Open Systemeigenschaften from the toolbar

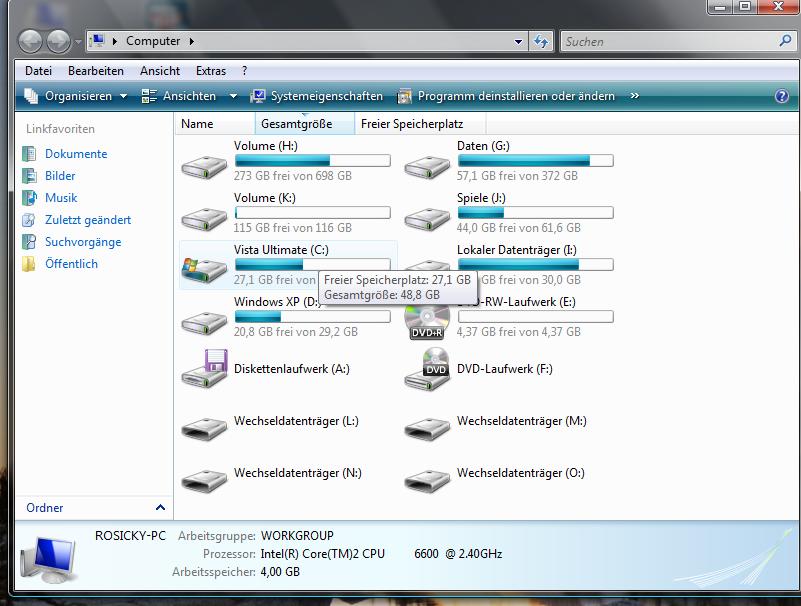(x=317, y=96)
